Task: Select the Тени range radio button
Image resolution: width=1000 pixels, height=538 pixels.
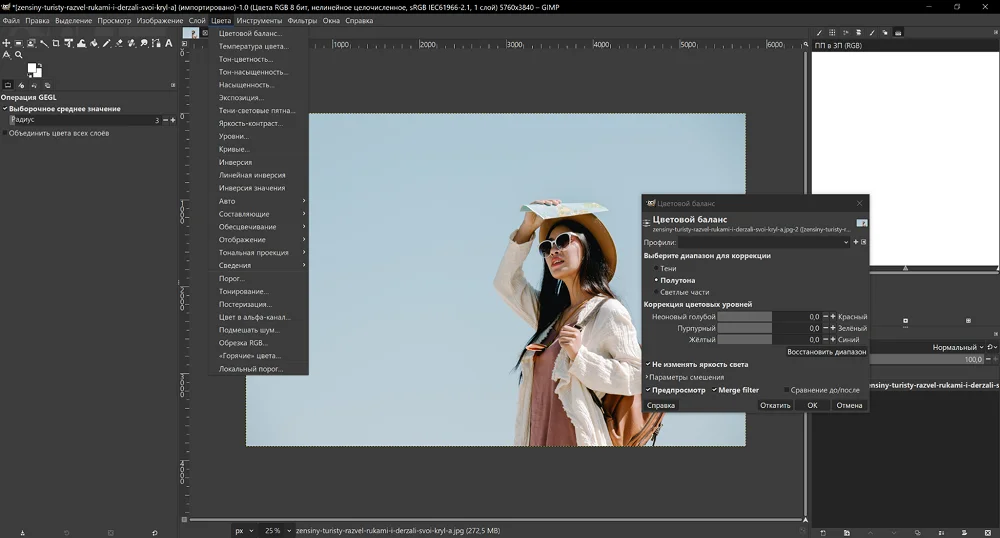Action: coord(656,268)
